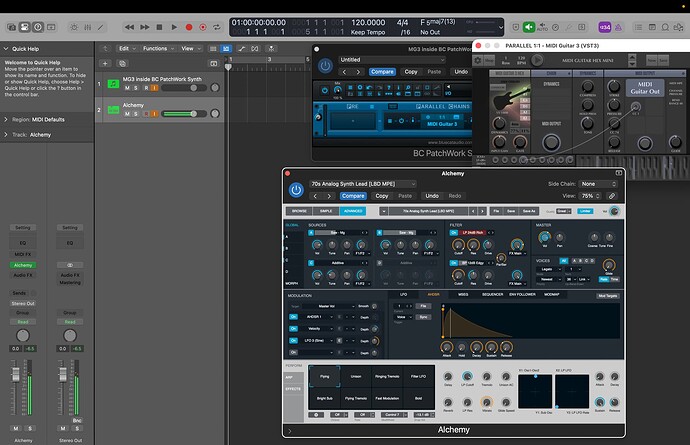
Task: Open the Side Chain dropdown
Action: 598,184
